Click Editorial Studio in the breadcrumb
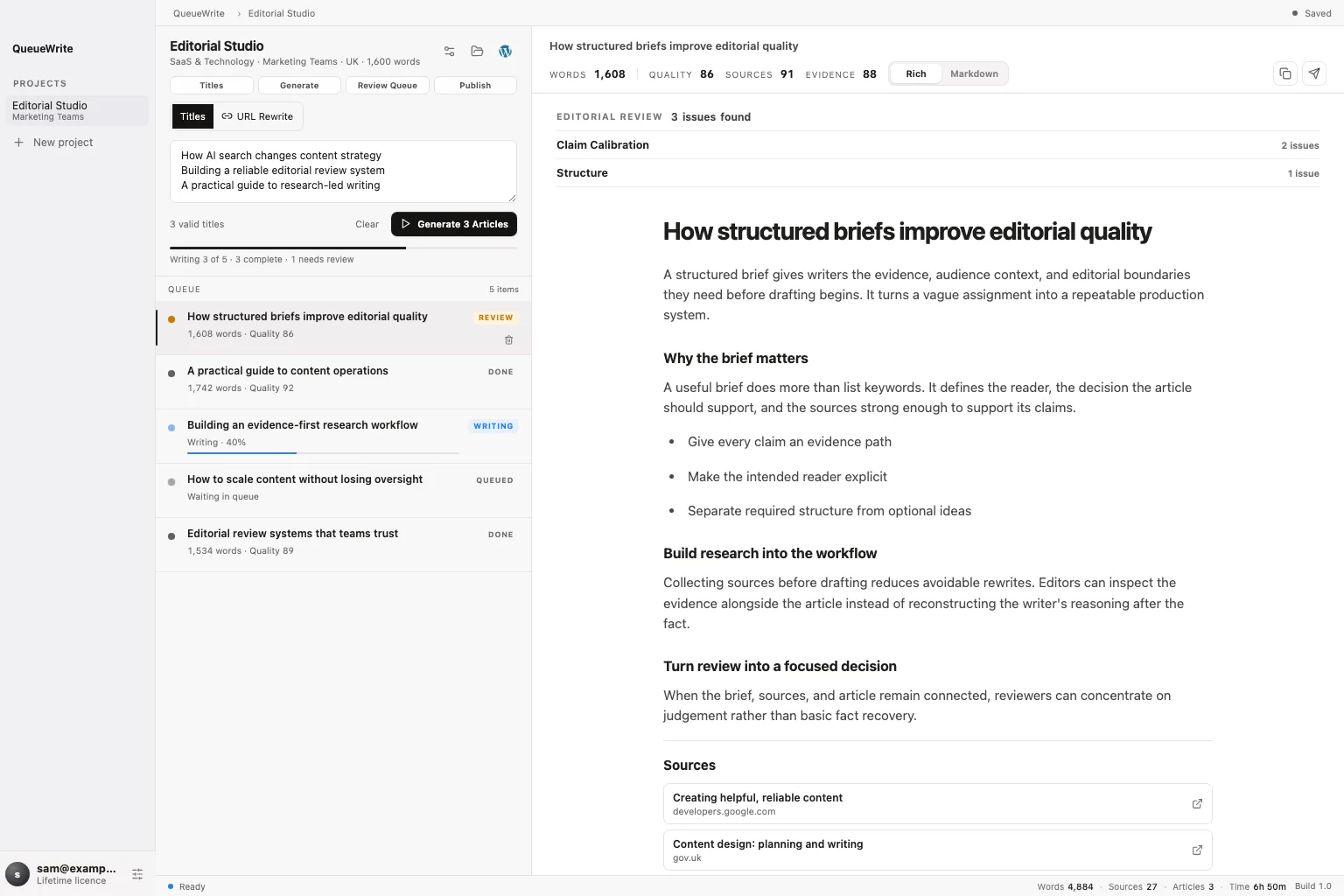 (x=281, y=13)
